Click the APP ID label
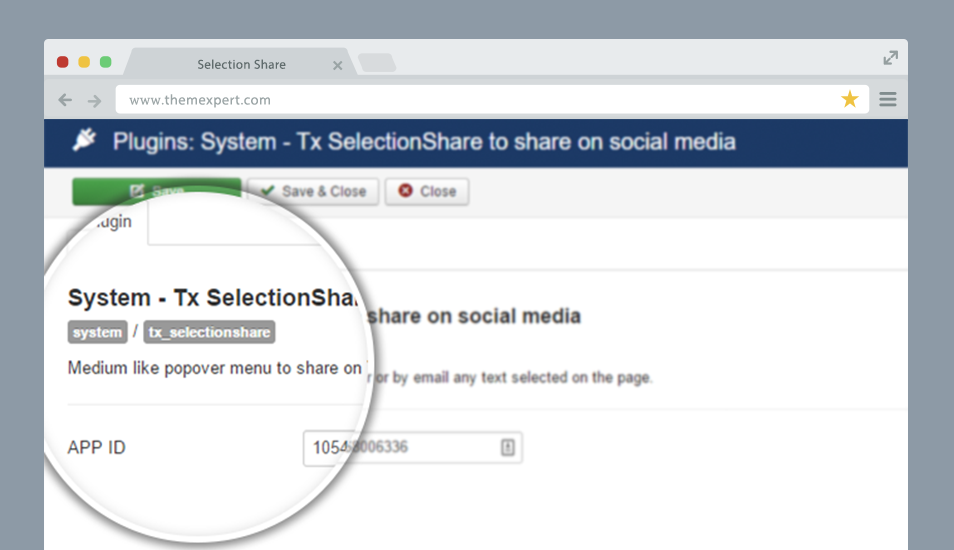The image size is (954, 550). (96, 447)
